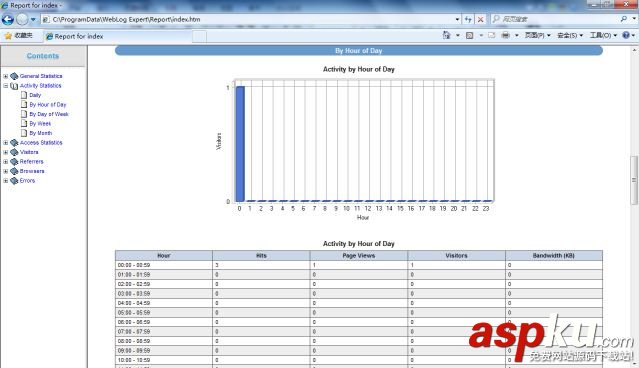Viewport: 639px width, 368px height.
Task: Click the Read Mail envelope icon
Action: (x=491, y=35)
